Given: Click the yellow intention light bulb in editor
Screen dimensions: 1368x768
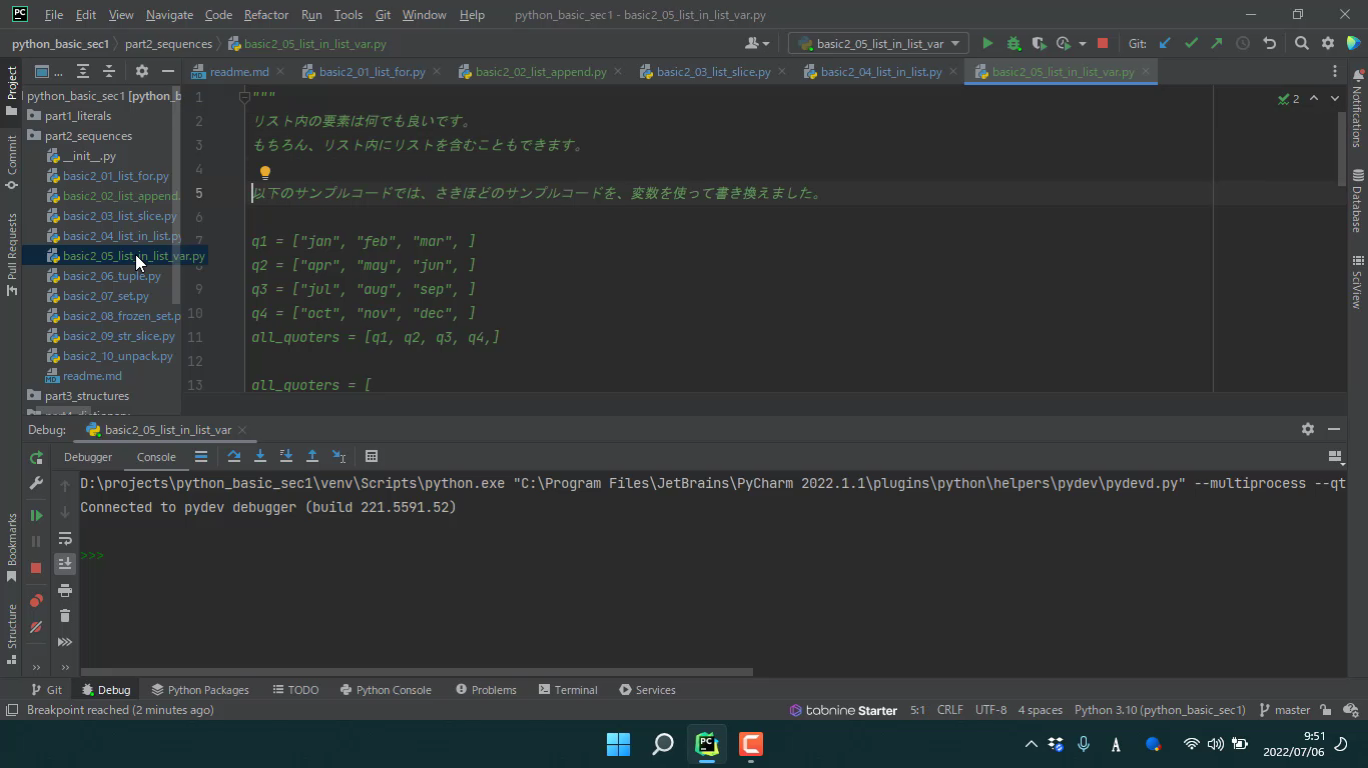Looking at the screenshot, I should (265, 172).
